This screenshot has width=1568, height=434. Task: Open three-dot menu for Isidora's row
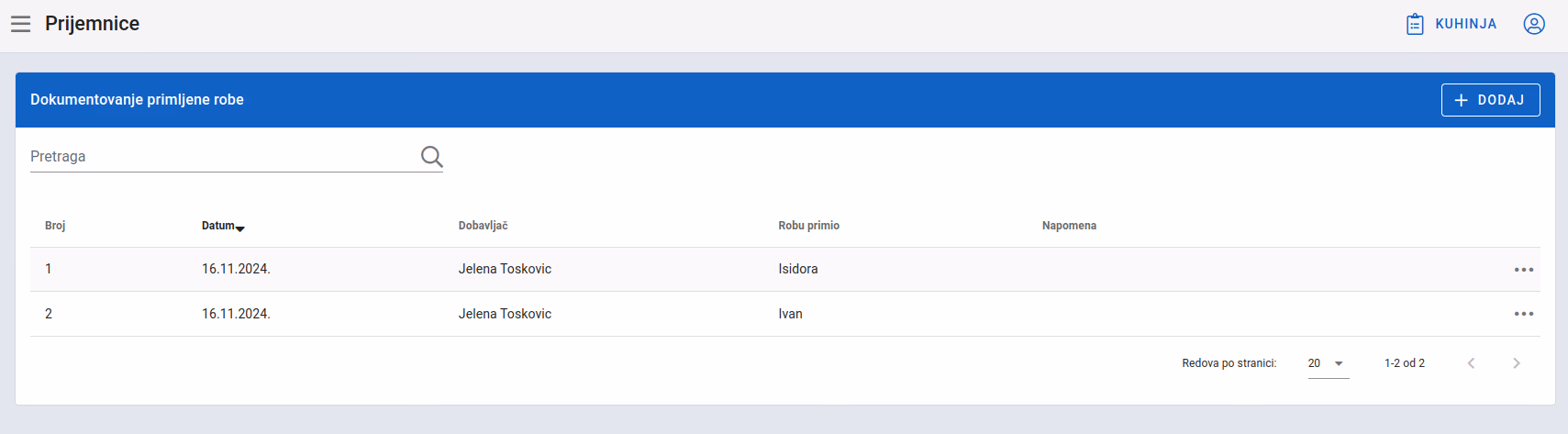[1524, 270]
